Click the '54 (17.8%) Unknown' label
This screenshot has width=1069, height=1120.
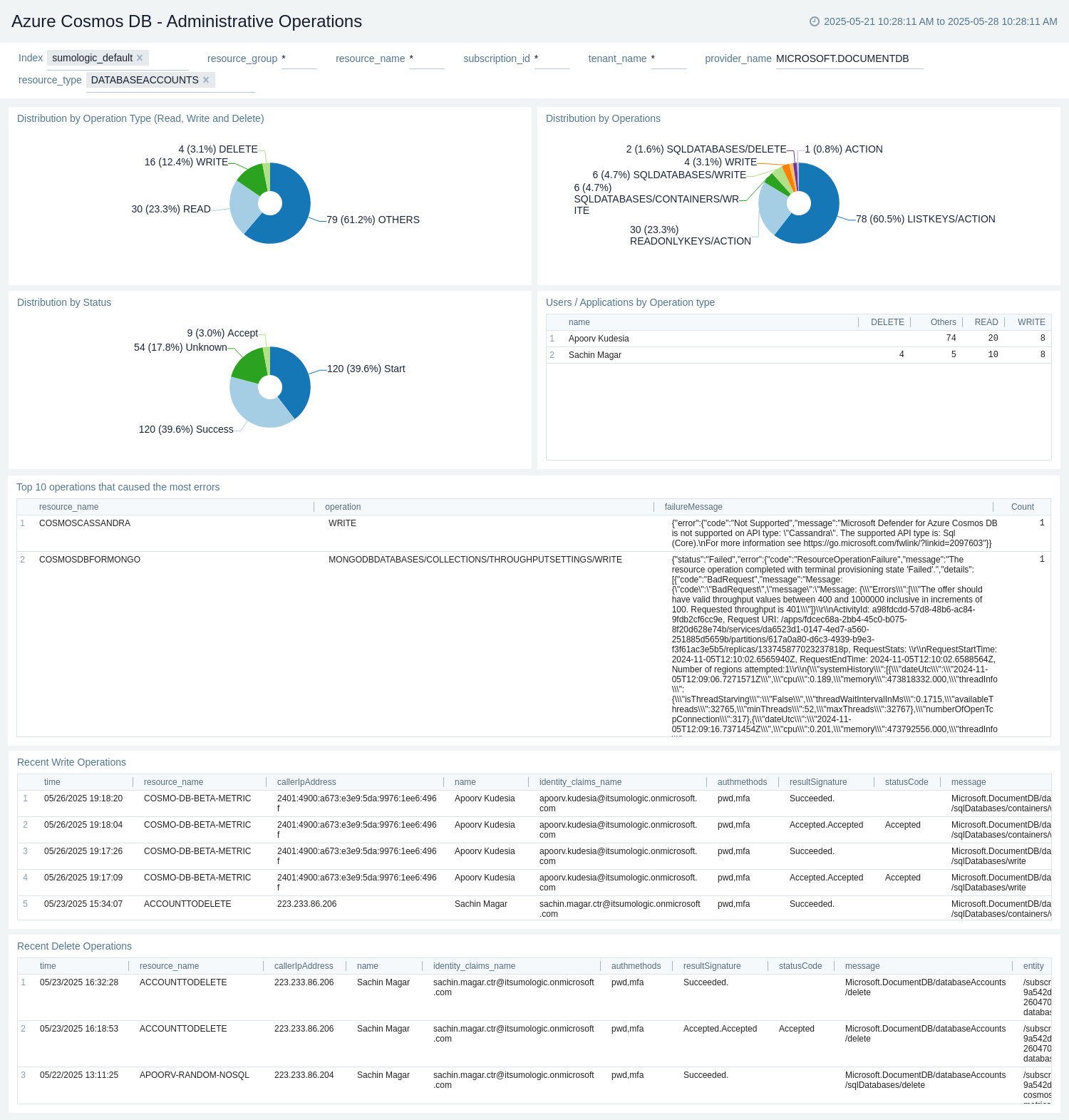[180, 347]
